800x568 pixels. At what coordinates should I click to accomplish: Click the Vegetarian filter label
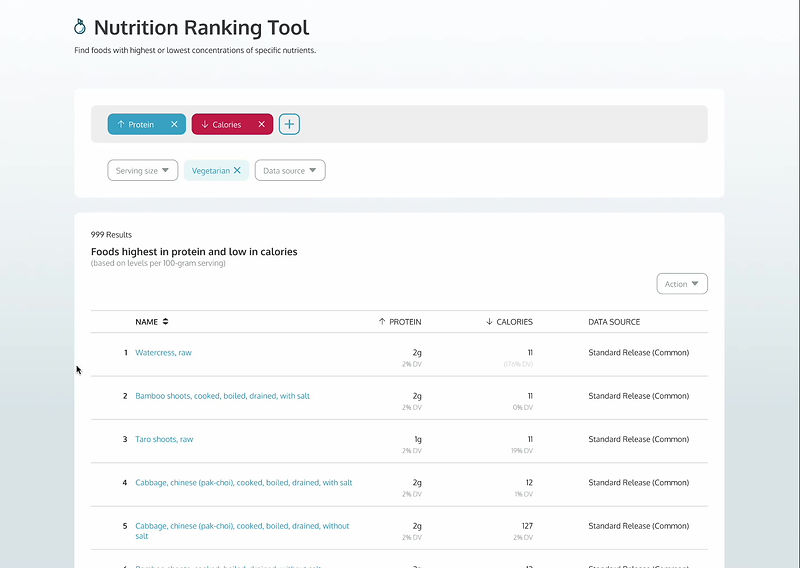coord(211,170)
